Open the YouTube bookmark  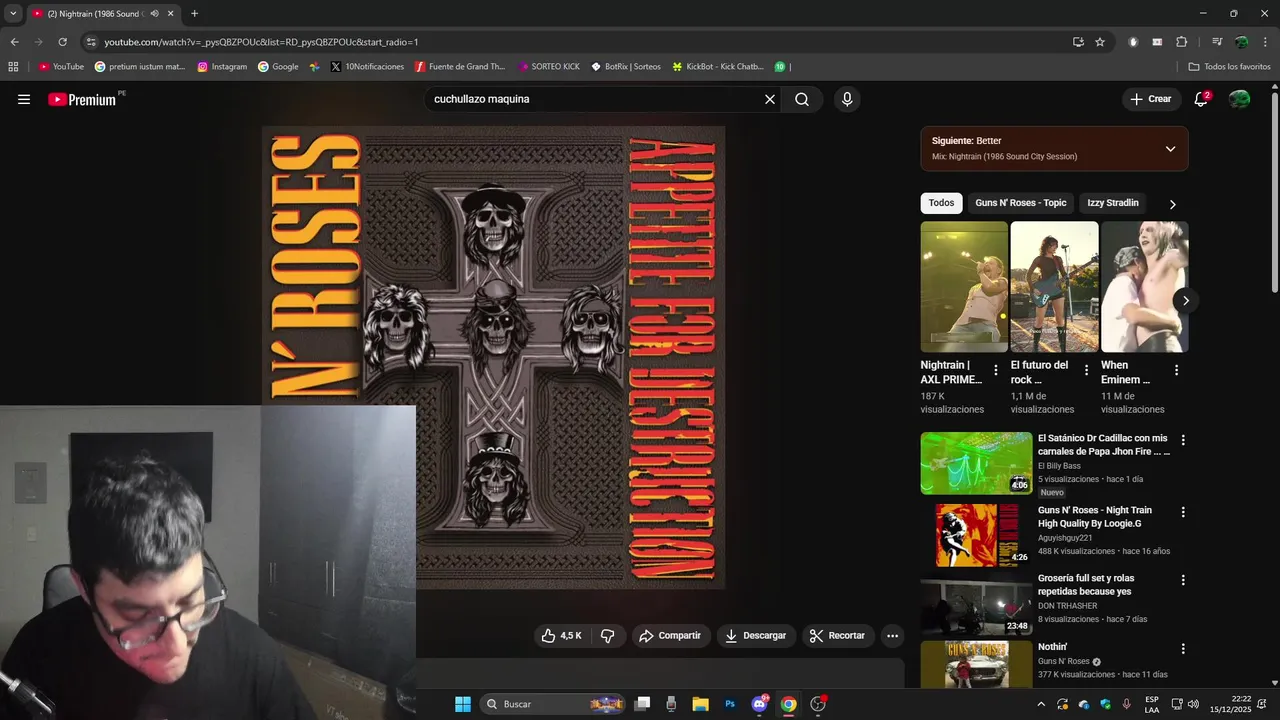pos(61,67)
